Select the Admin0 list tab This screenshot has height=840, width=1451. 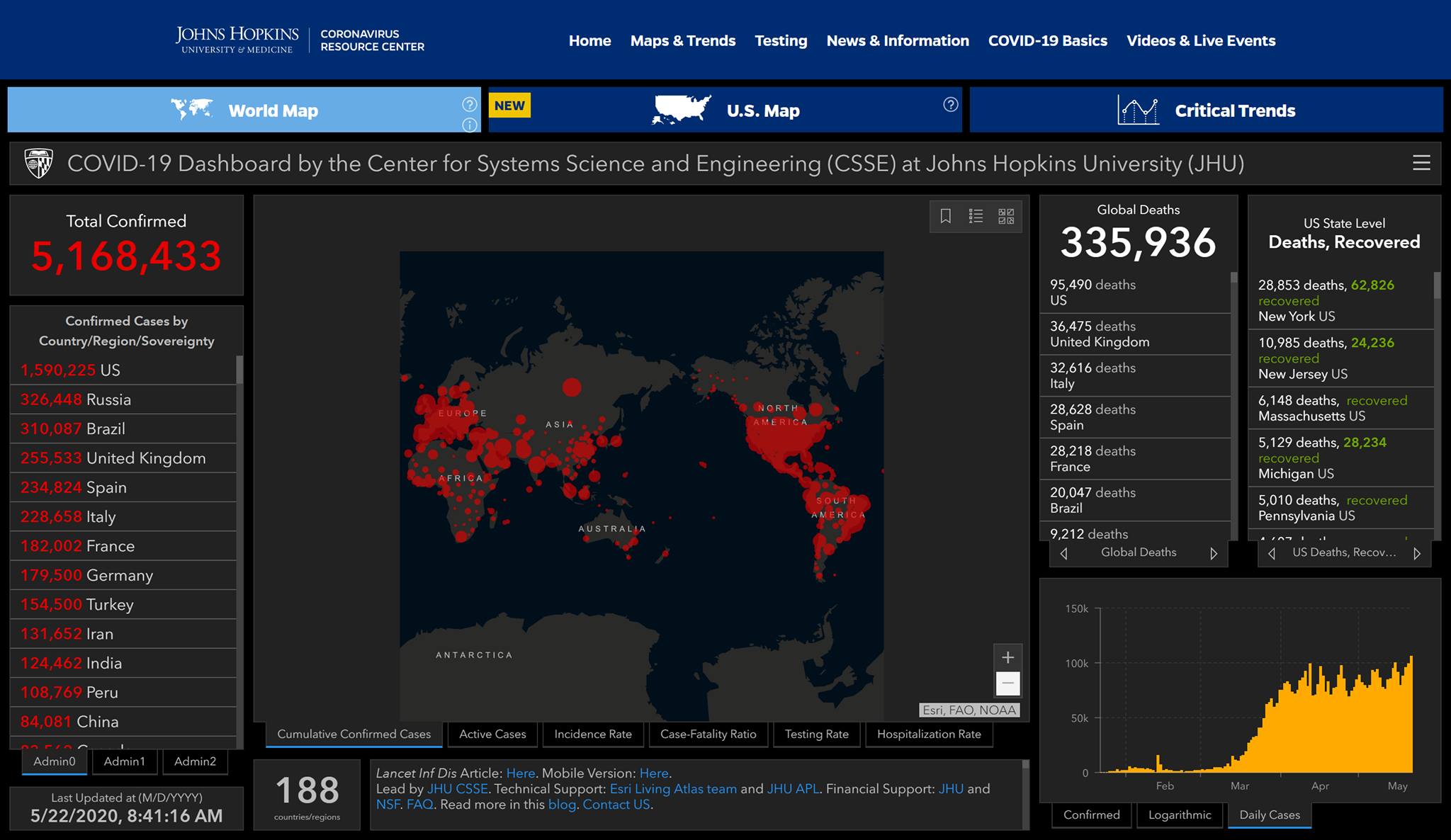click(54, 761)
